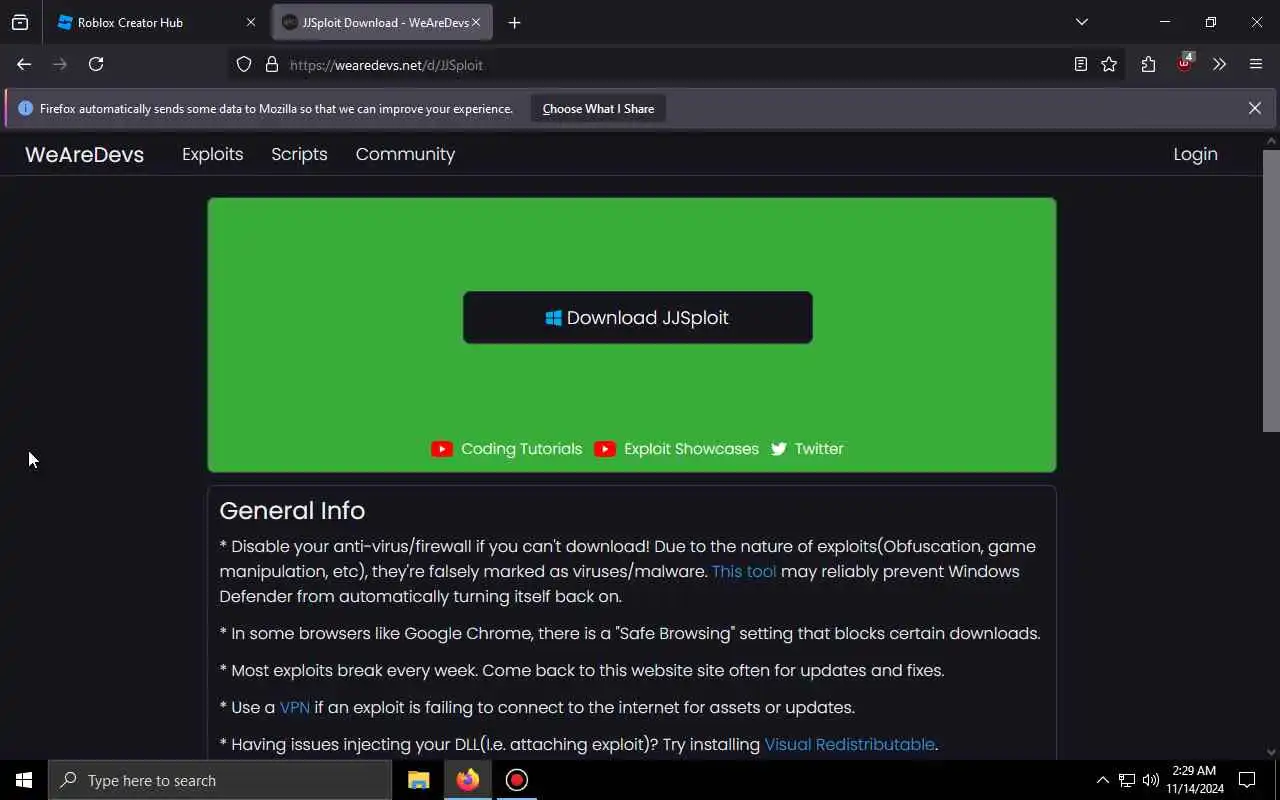The image size is (1280, 800).
Task: Click the Firefox taskbar icon
Action: pos(467,780)
